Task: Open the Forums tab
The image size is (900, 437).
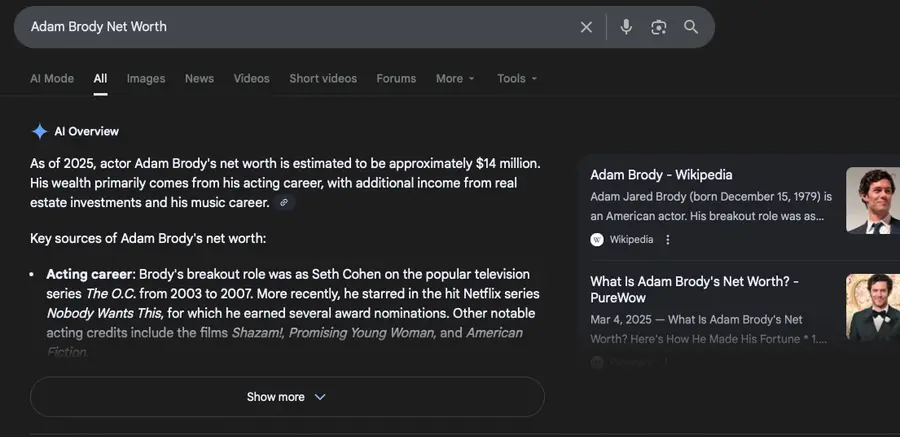Action: (x=396, y=78)
